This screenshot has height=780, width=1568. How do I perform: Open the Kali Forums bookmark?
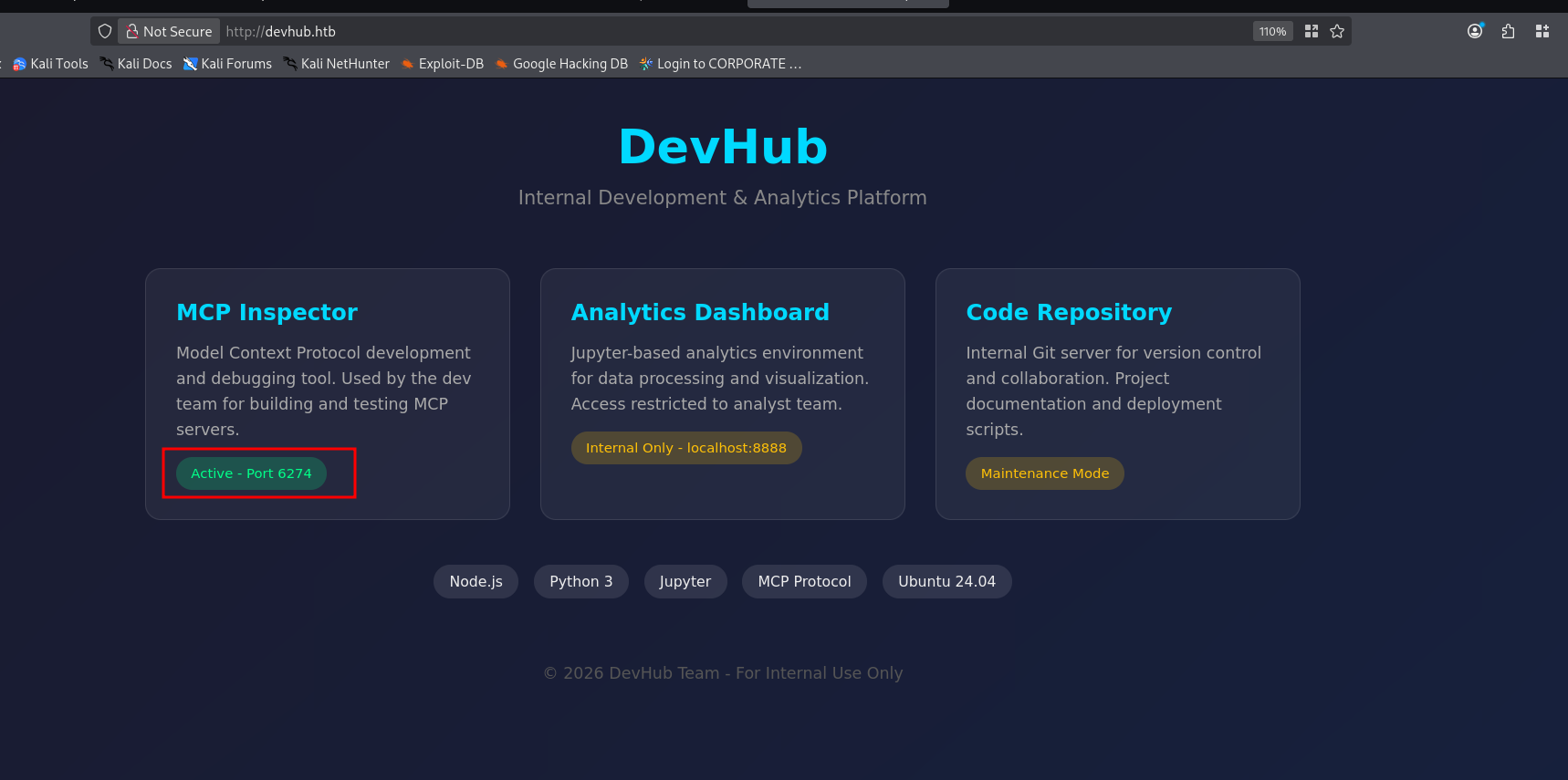(x=227, y=64)
